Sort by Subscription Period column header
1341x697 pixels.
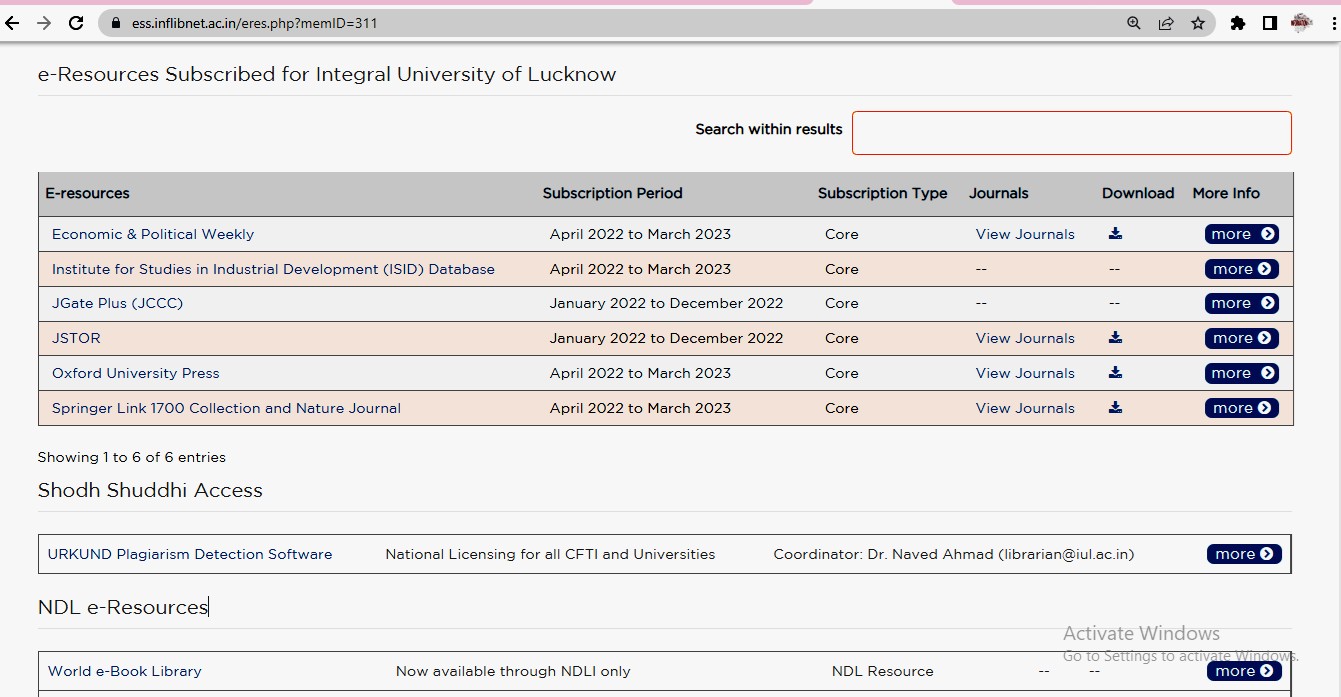click(612, 193)
